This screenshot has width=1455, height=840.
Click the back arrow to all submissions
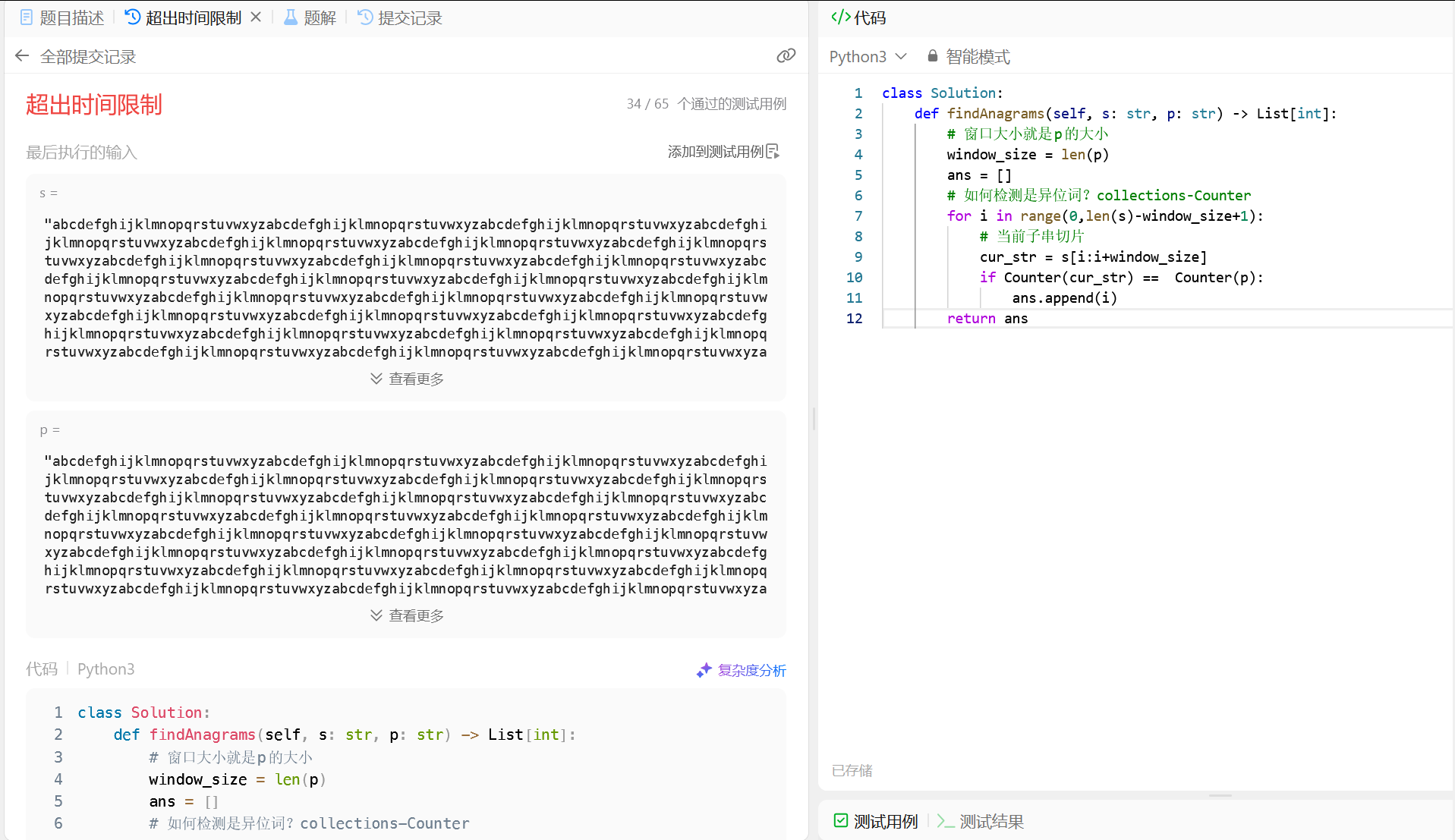[22, 56]
